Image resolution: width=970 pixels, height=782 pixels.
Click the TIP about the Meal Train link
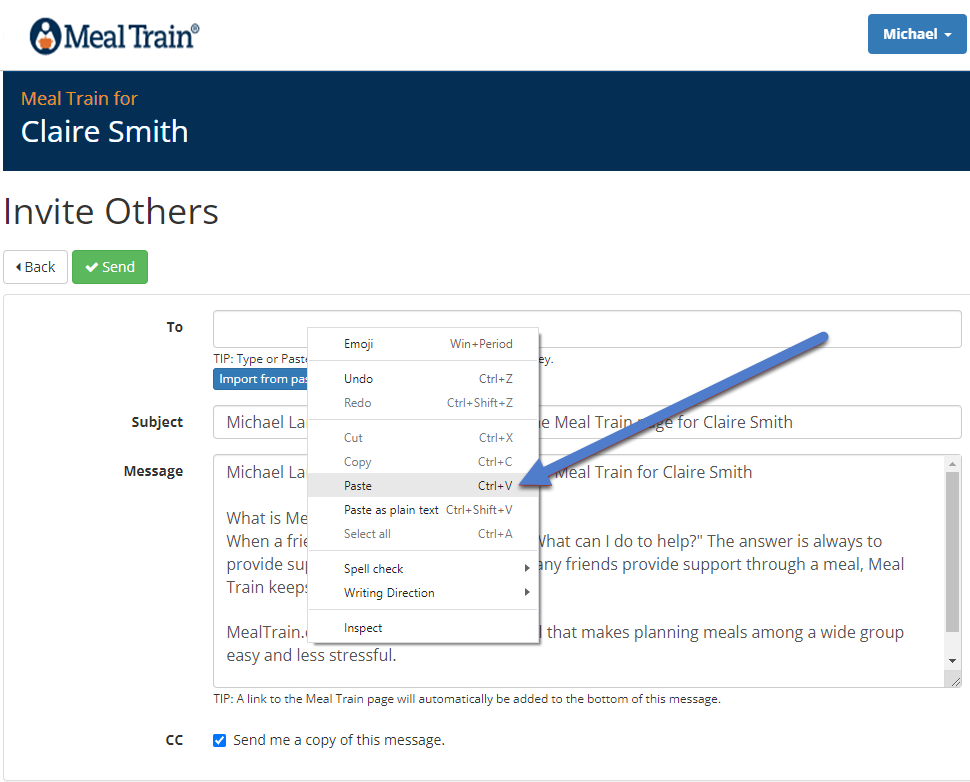click(467, 698)
